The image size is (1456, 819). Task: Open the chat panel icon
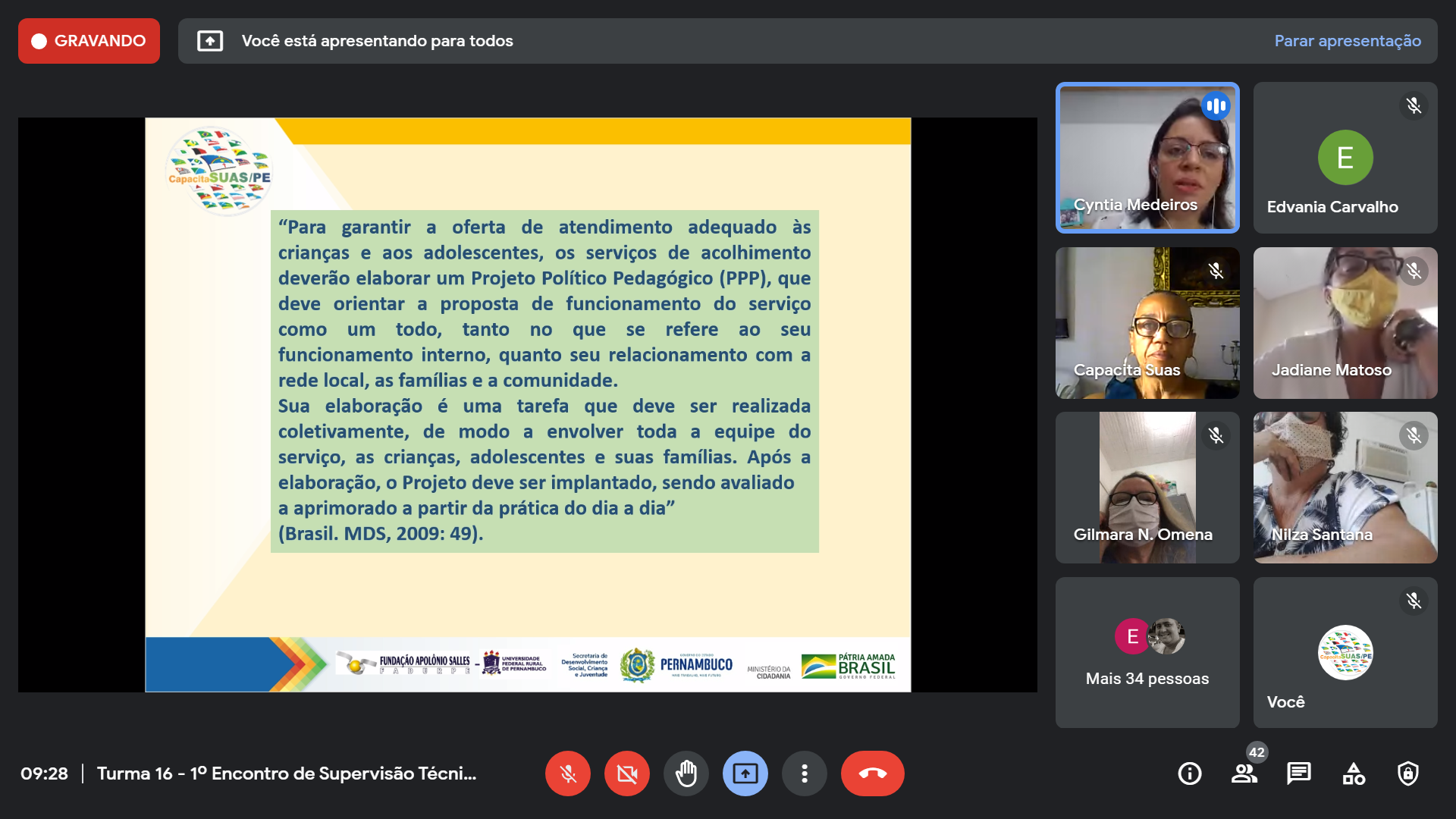[1298, 773]
